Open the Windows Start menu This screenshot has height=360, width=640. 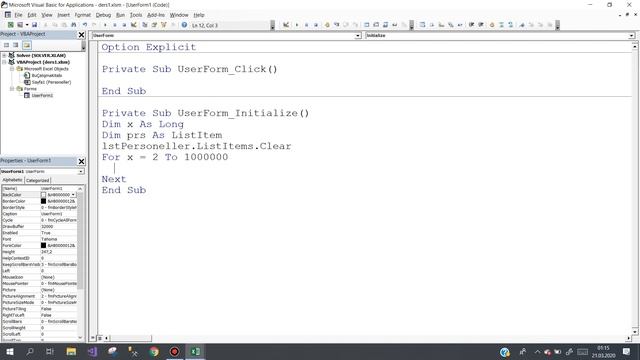click(9, 351)
